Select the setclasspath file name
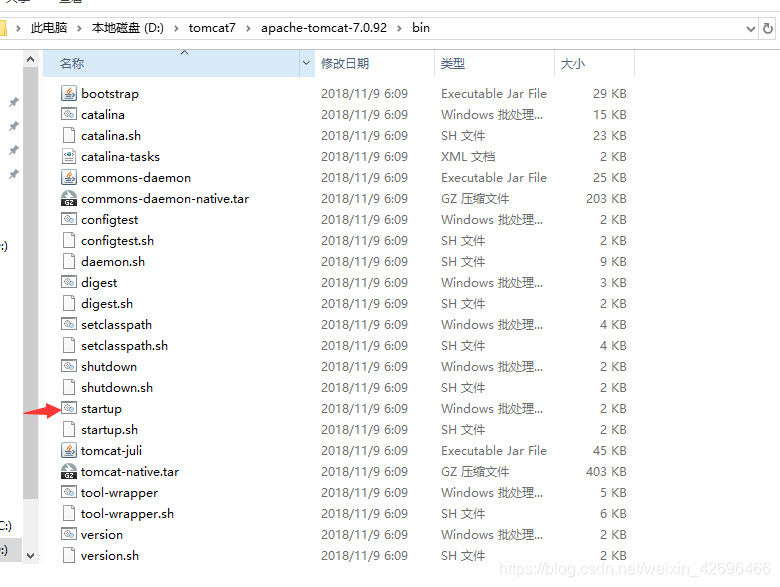 [116, 324]
